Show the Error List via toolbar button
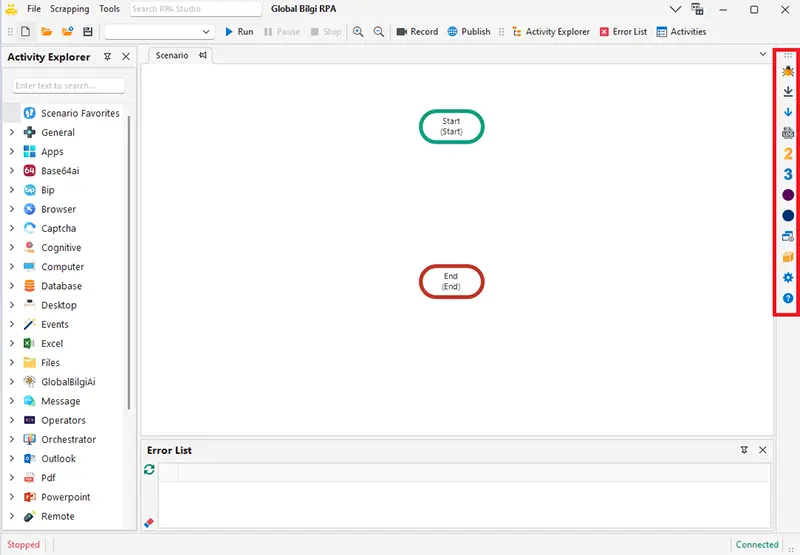800x555 pixels. tap(623, 32)
